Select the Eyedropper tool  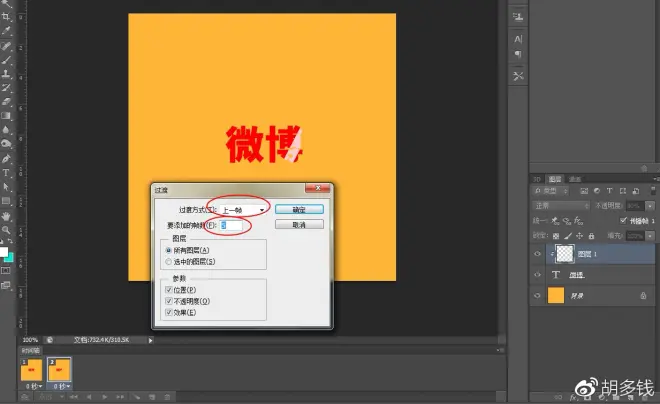(6, 30)
